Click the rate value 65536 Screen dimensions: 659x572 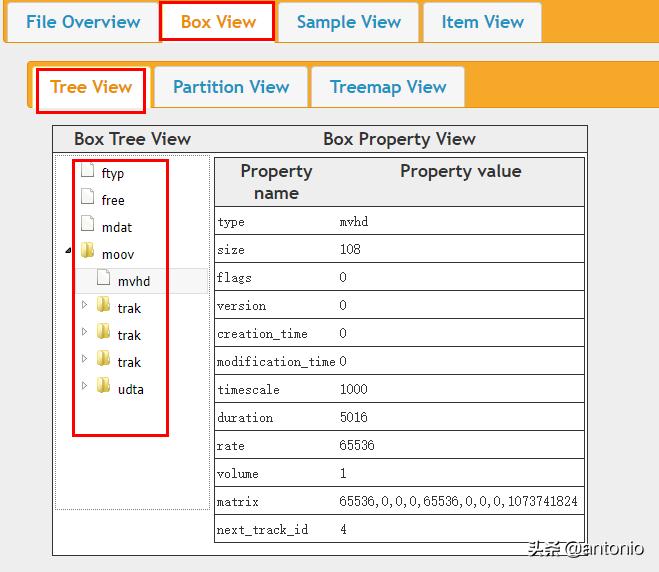[x=357, y=445]
